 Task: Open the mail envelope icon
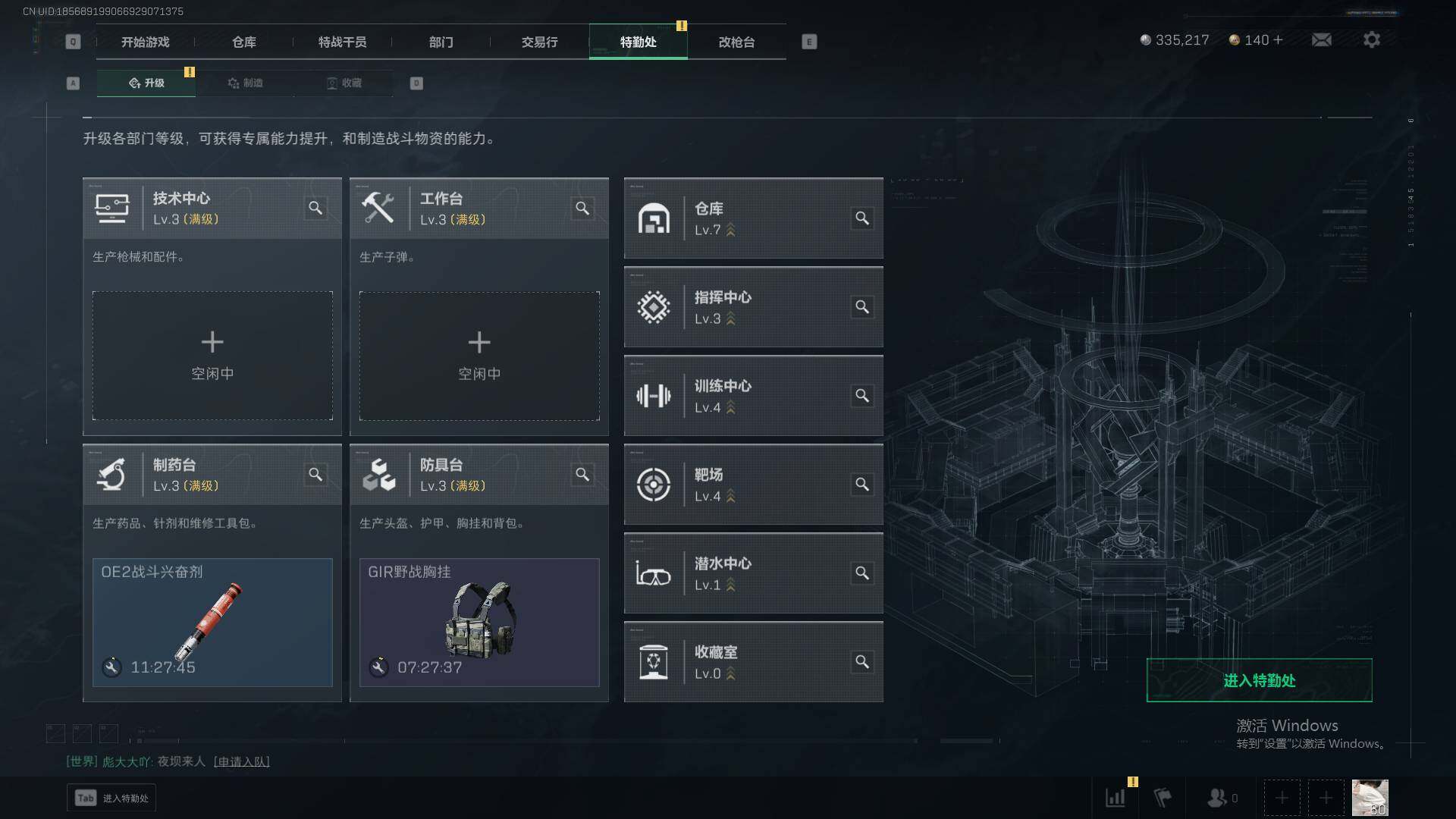(x=1321, y=39)
